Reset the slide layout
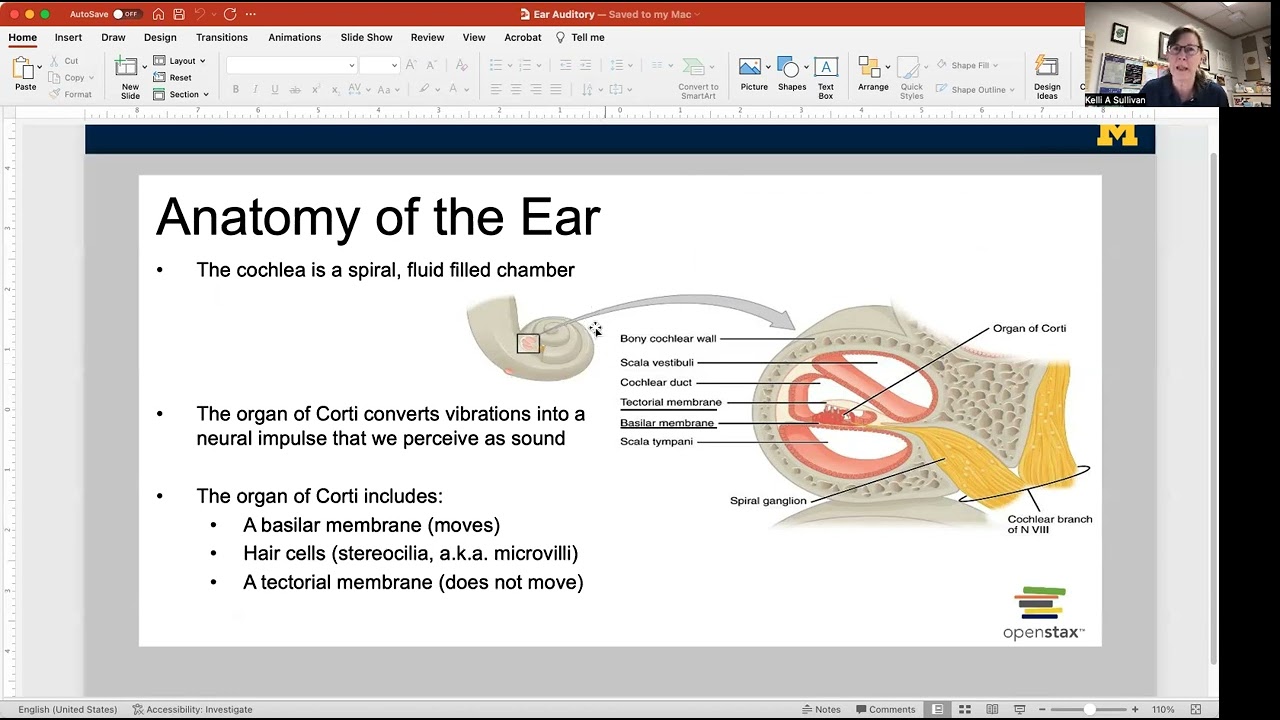 point(172,78)
